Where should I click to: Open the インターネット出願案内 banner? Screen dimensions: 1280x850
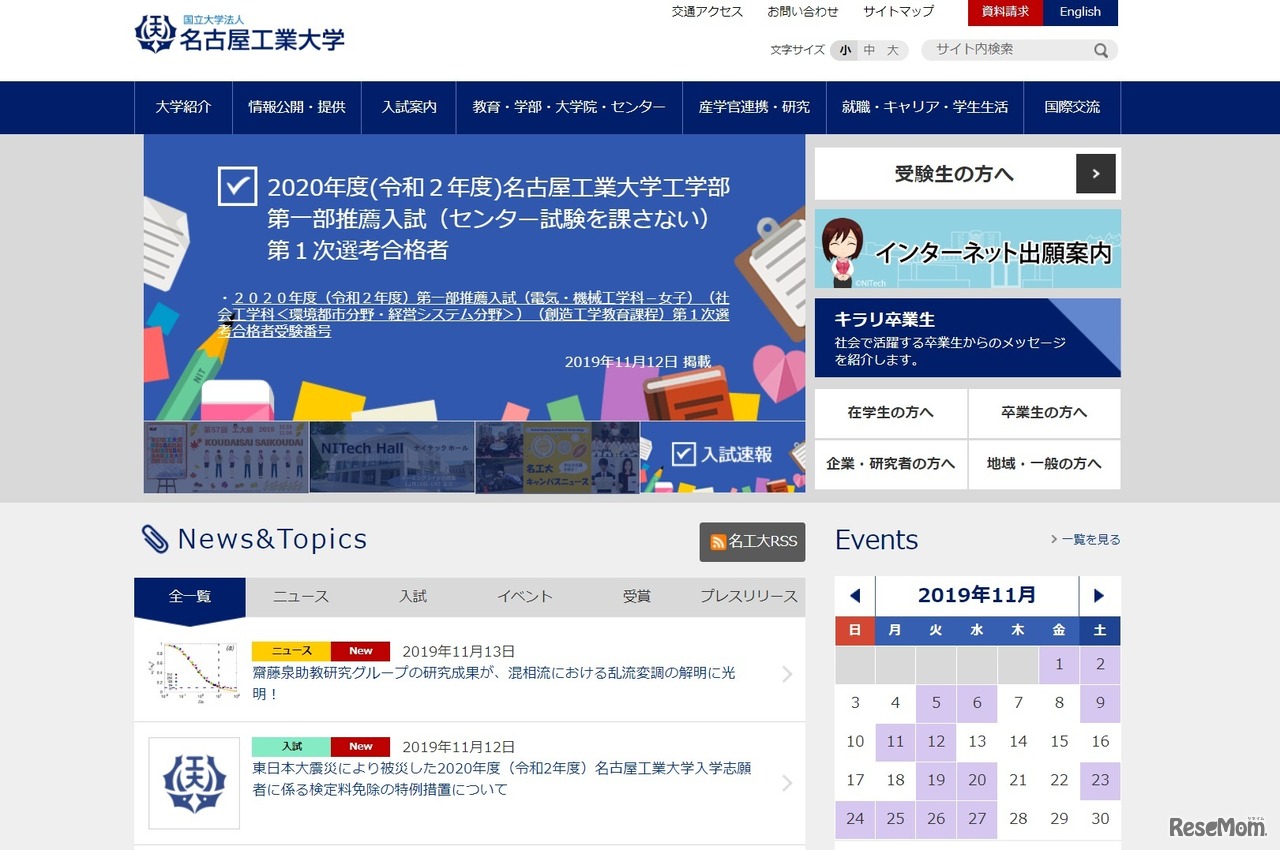tap(967, 249)
